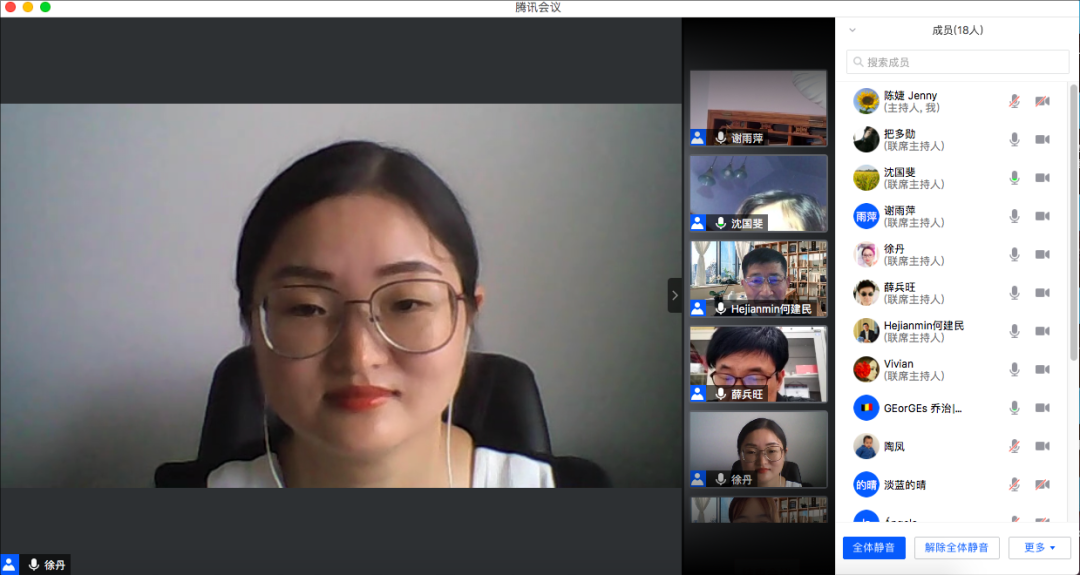Viewport: 1080px width, 575px height.
Task: Click the blue 雨萍 avatar icon
Action: point(866,216)
